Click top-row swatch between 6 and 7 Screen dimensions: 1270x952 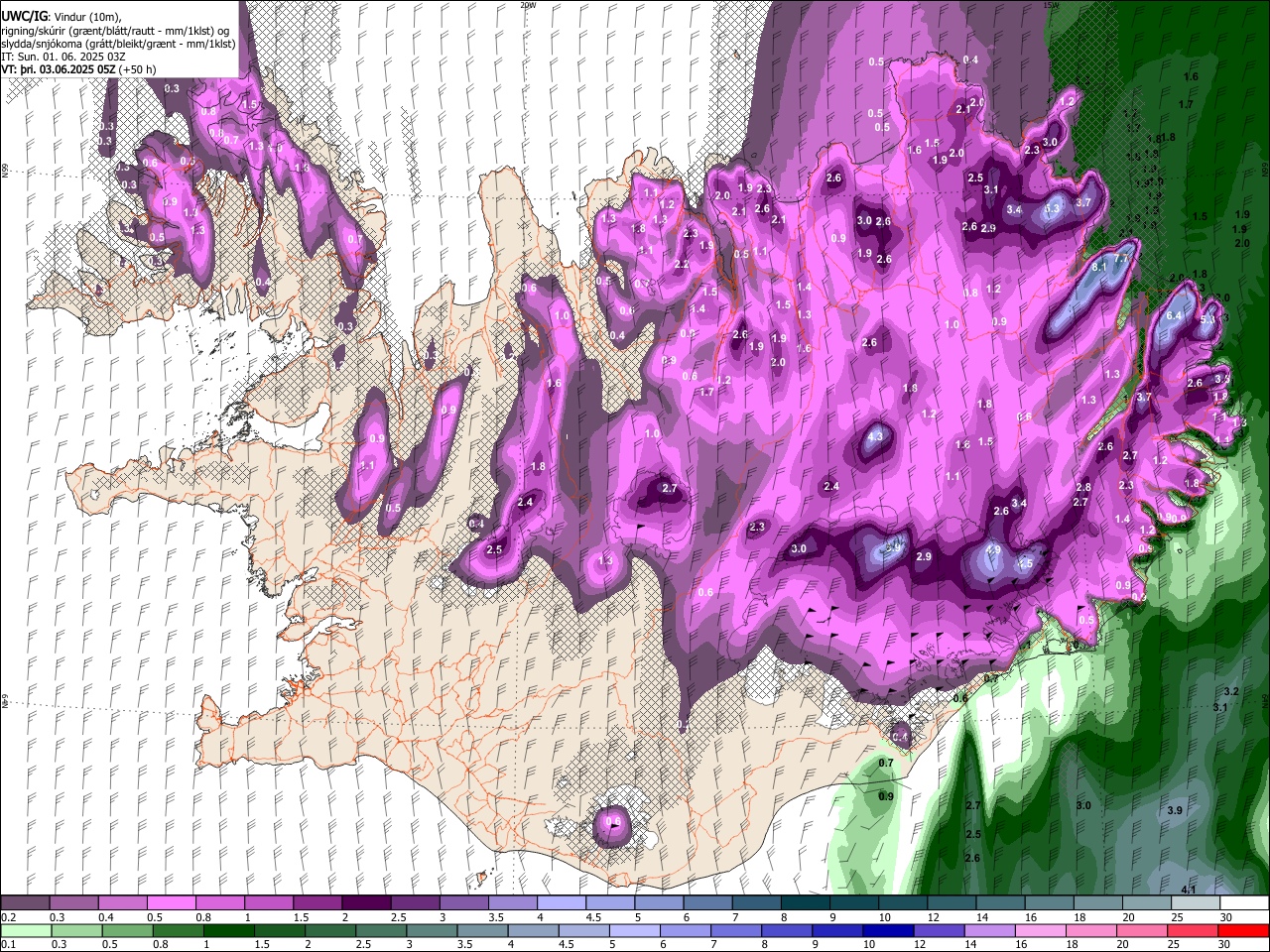708,903
